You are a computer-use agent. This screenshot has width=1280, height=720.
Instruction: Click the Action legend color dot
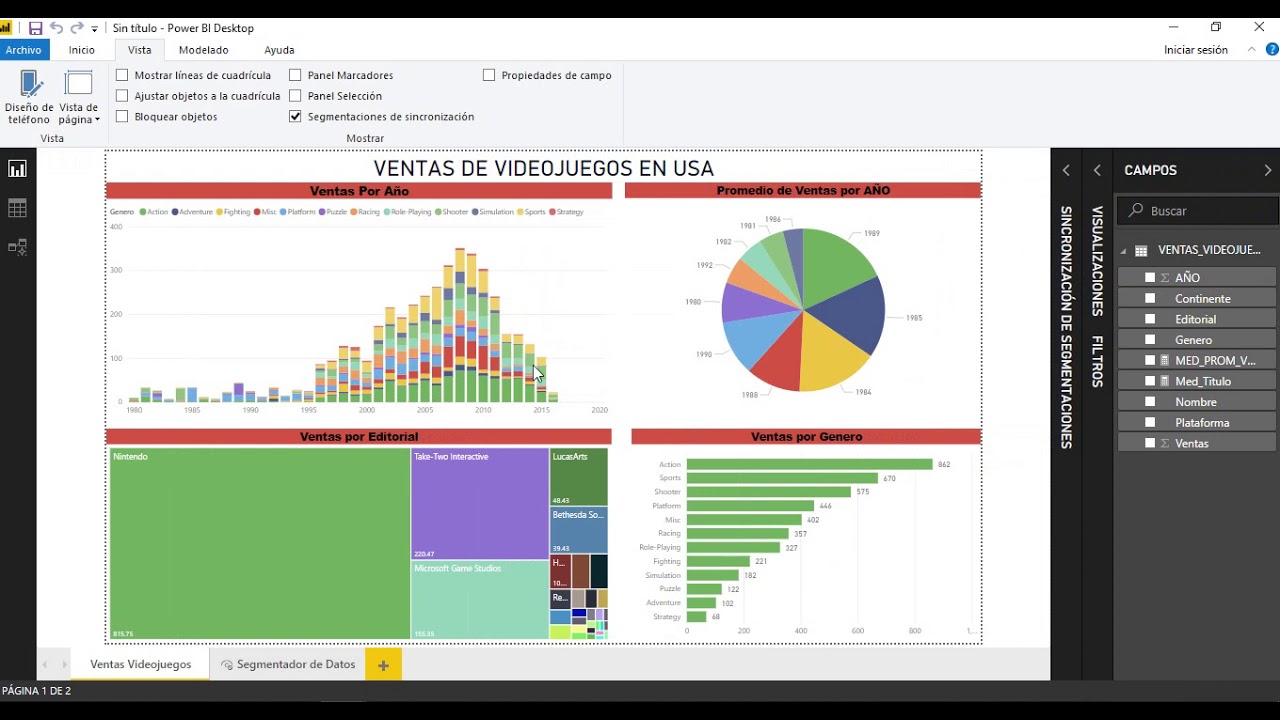point(143,212)
